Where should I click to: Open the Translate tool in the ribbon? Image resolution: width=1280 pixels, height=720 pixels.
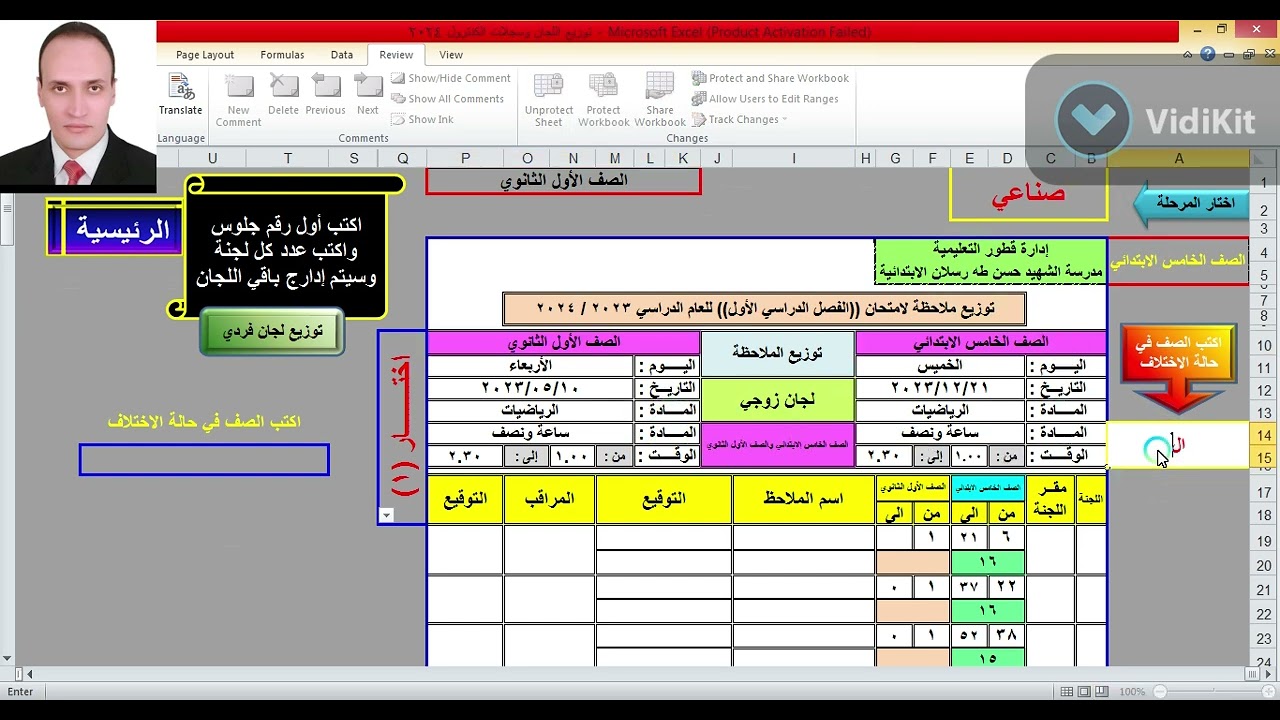point(180,96)
